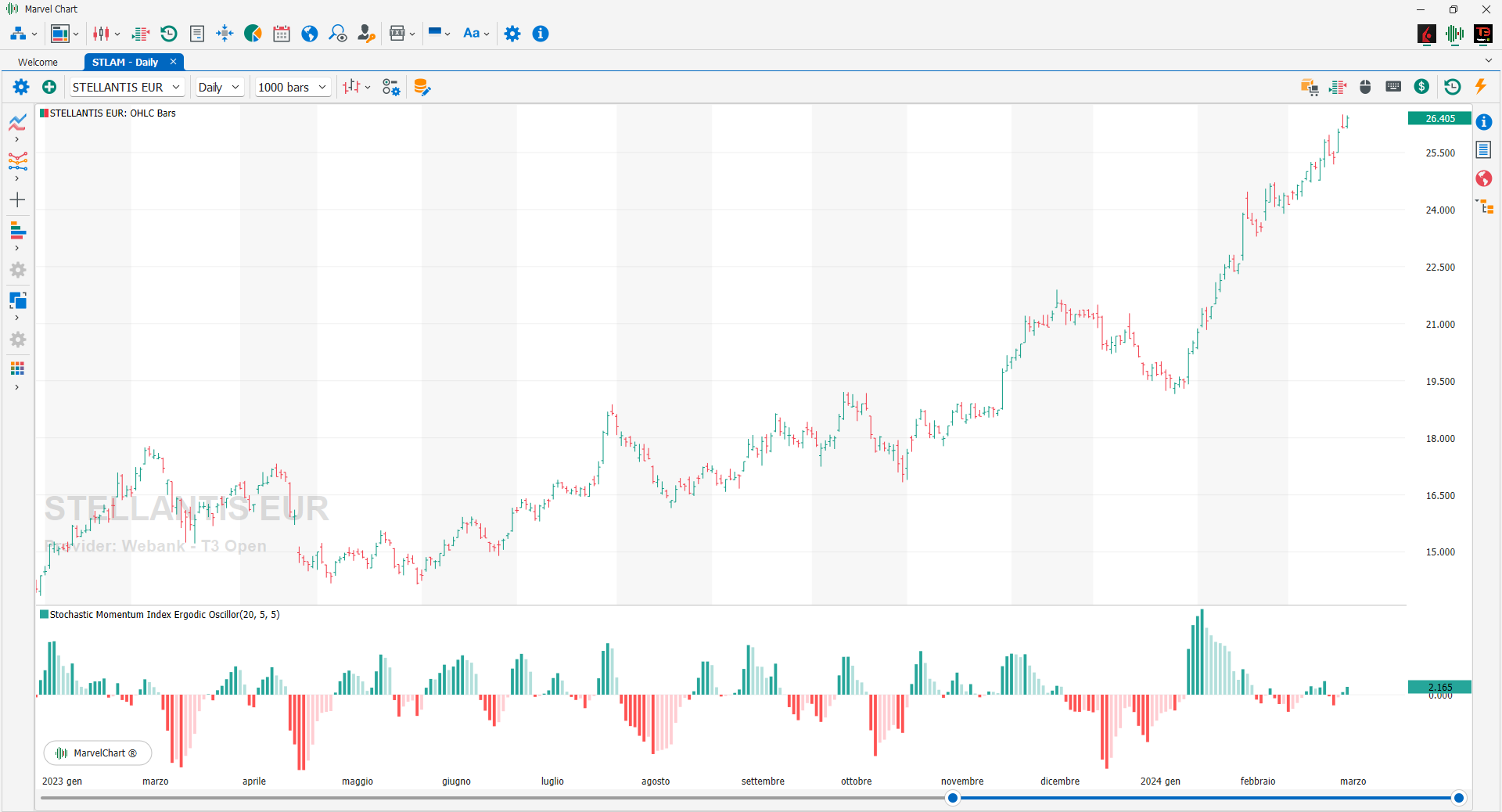Click the red logo broker icon at top right
Screen dimensions: 1502x812
click(x=1427, y=34)
